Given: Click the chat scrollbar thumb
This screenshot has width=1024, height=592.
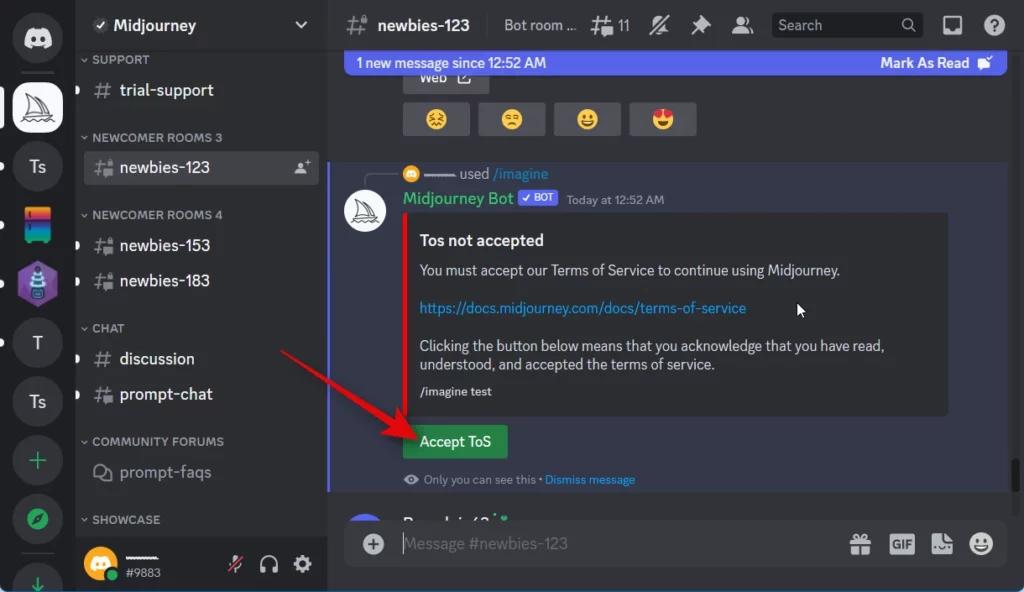Looking at the screenshot, I should point(1015,474).
